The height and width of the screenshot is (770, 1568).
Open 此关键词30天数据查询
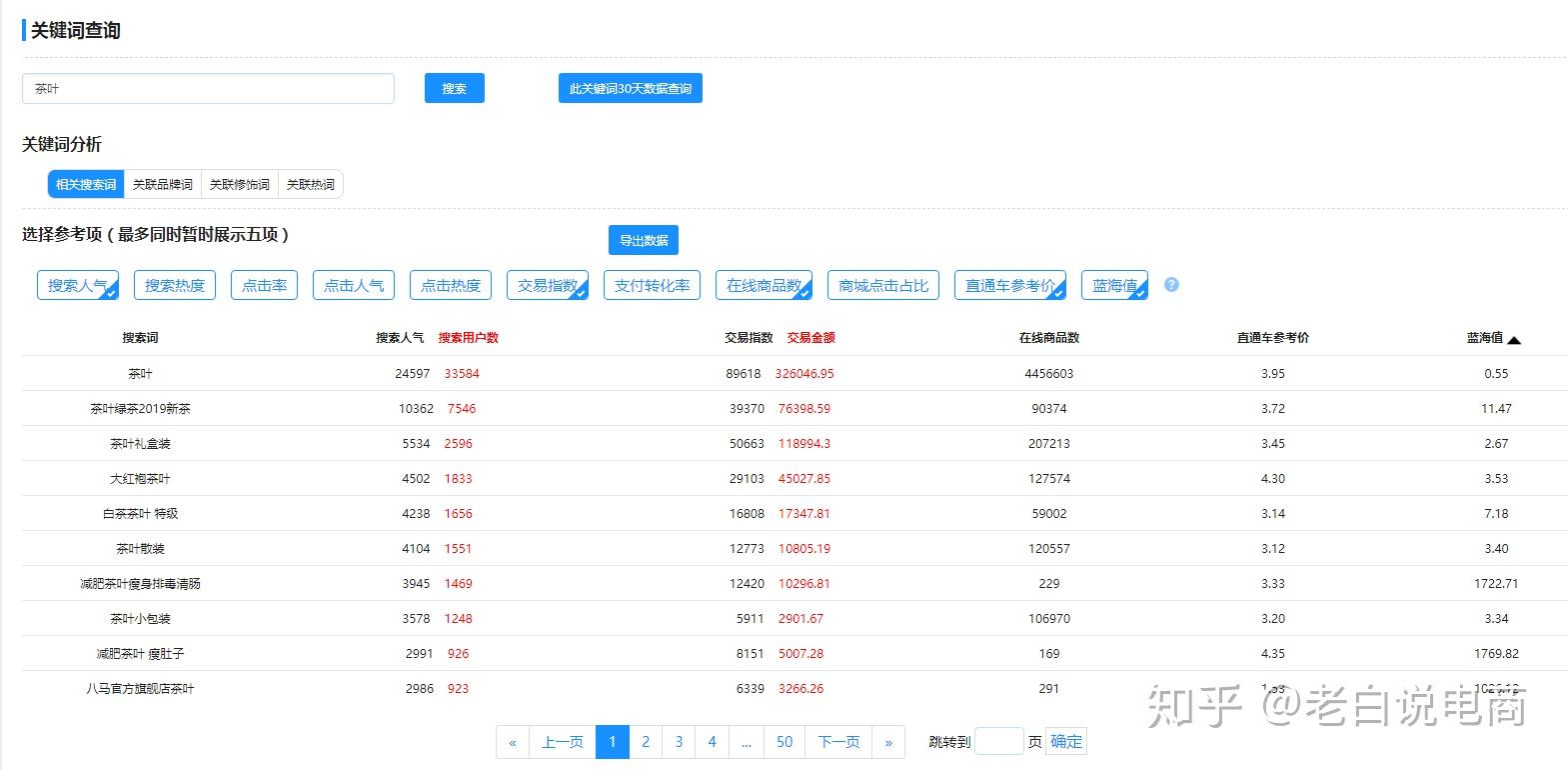click(x=631, y=88)
